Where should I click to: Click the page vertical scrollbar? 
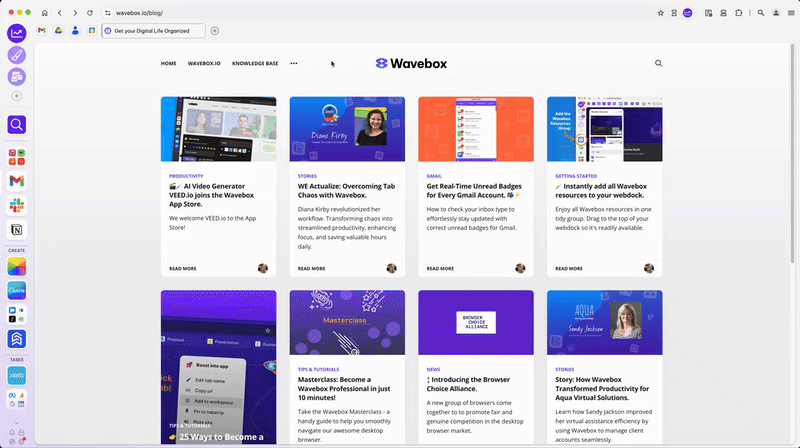tap(792, 153)
